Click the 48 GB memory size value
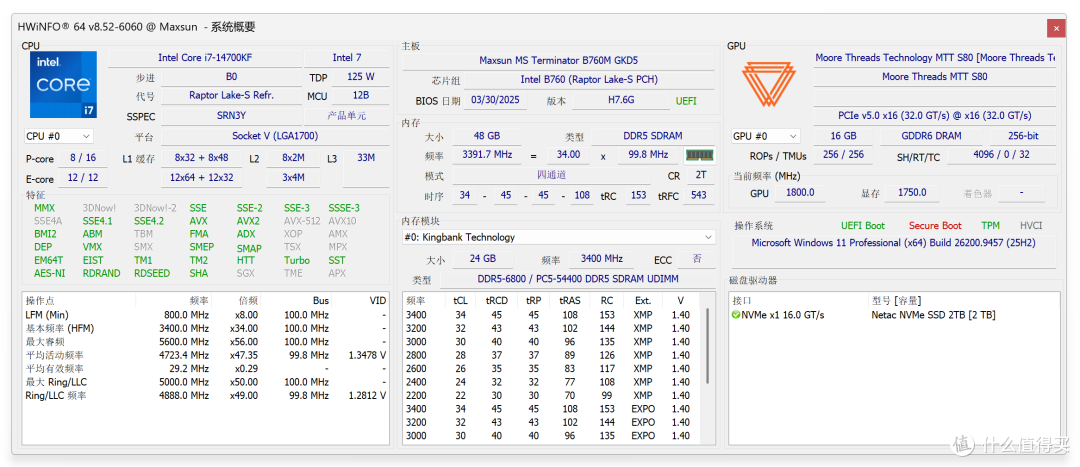The height and width of the screenshot is (467, 1080). coord(486,136)
